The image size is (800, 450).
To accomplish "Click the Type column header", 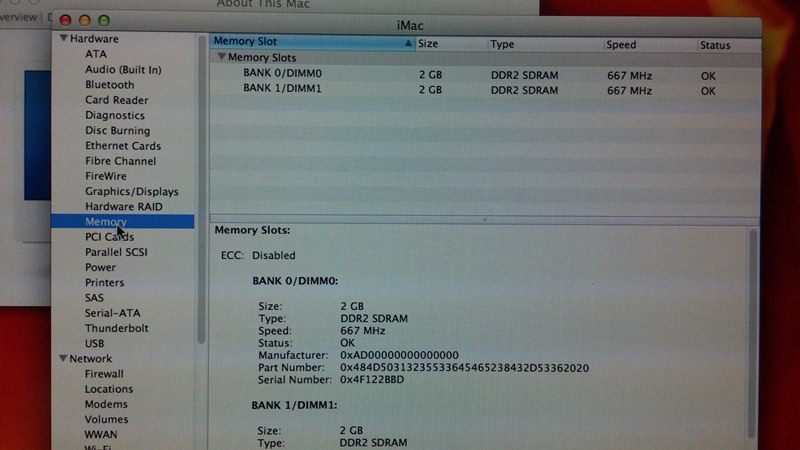I will click(545, 44).
